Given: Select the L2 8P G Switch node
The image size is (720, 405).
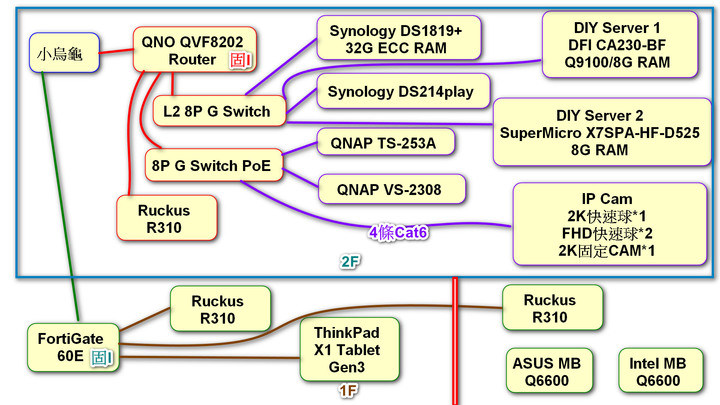Looking at the screenshot, I should (x=219, y=111).
